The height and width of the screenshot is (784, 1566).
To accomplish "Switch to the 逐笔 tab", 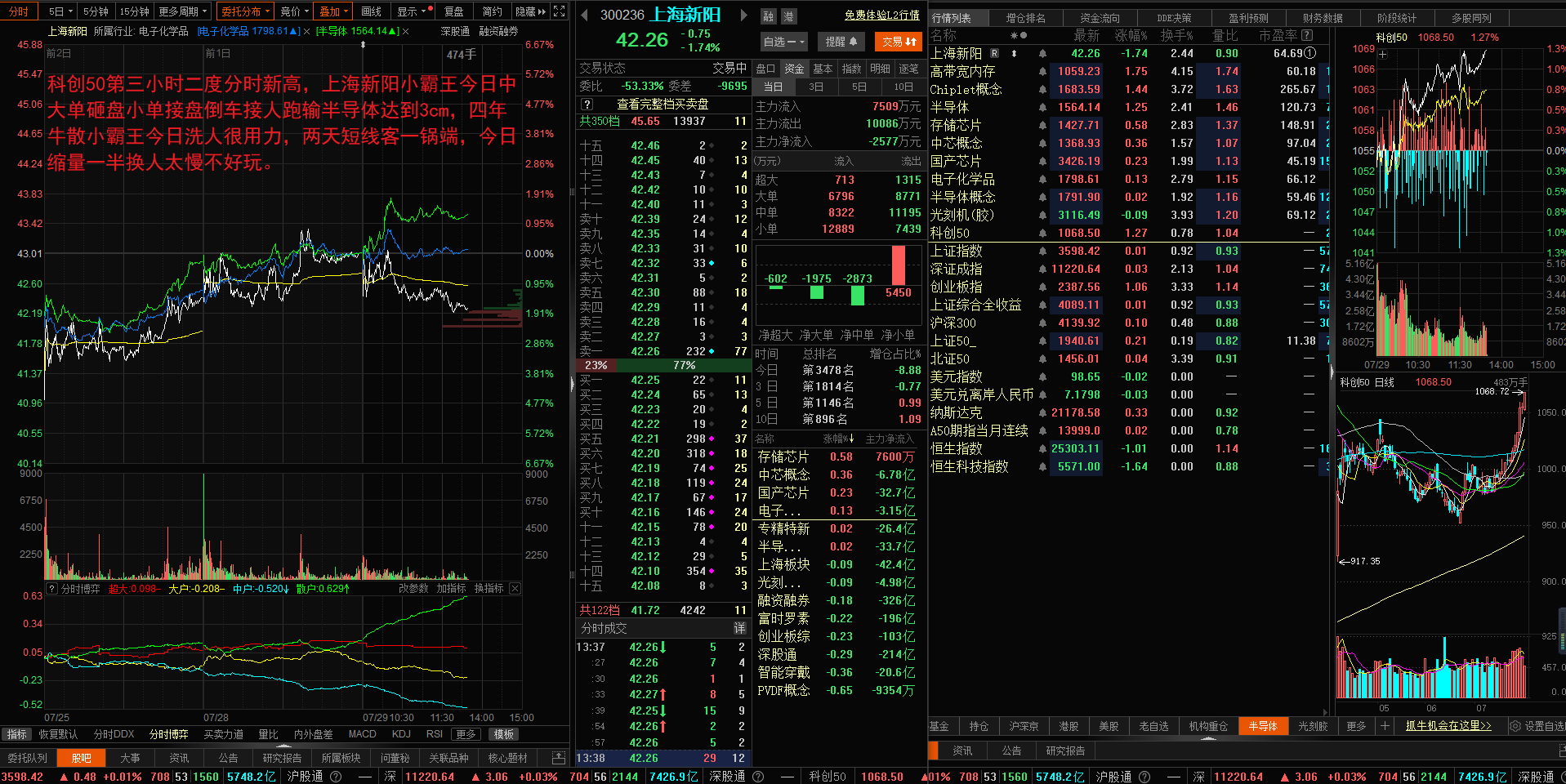I will coord(908,69).
